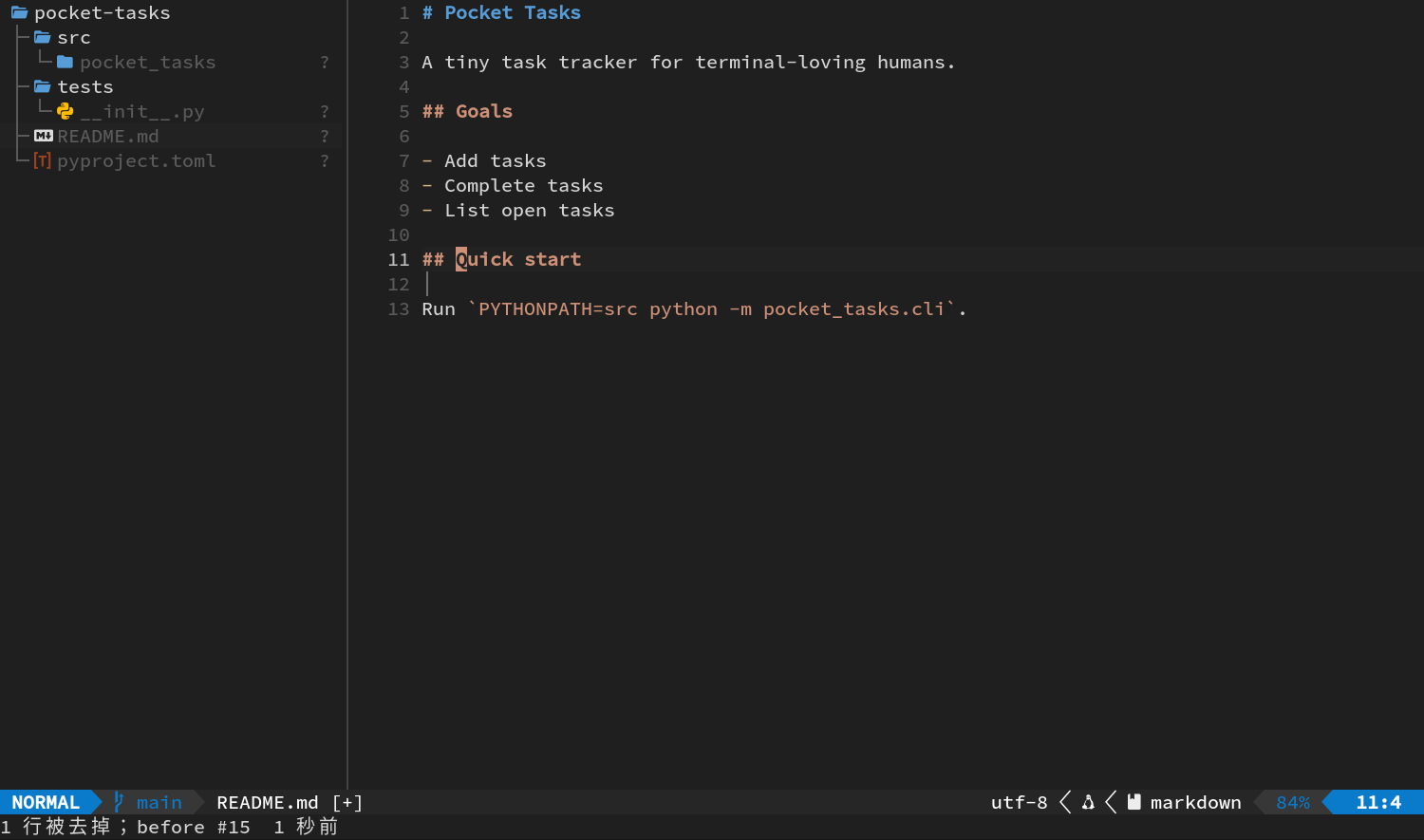Click line number 13 in the gutter

pyautogui.click(x=399, y=309)
